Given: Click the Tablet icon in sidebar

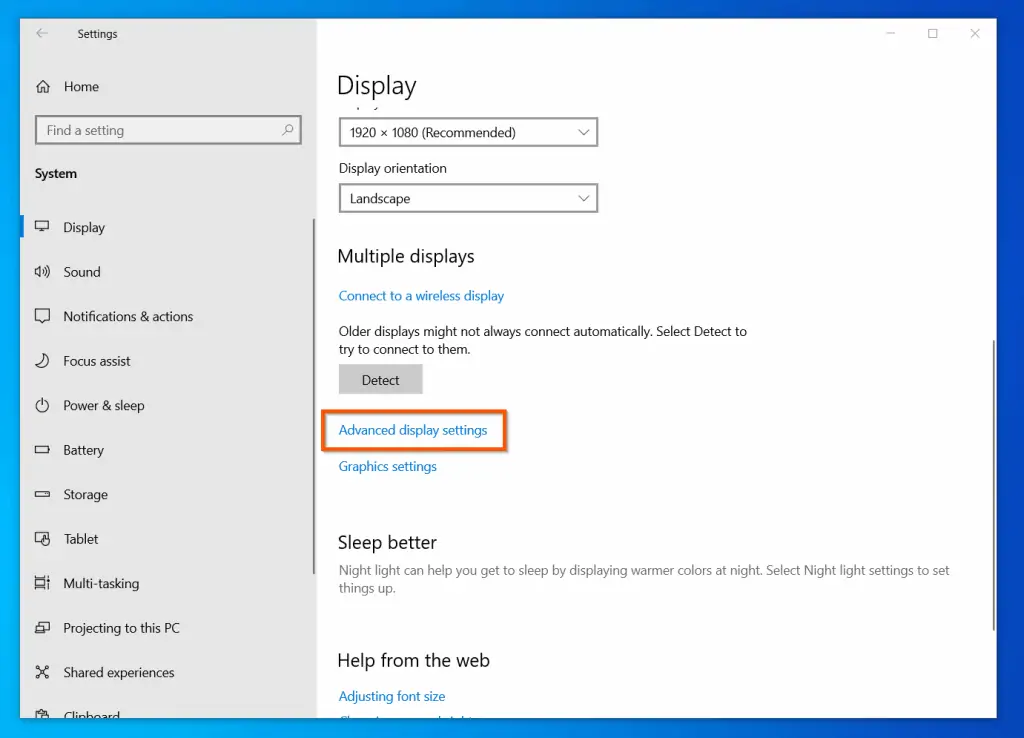Looking at the screenshot, I should pyautogui.click(x=42, y=539).
